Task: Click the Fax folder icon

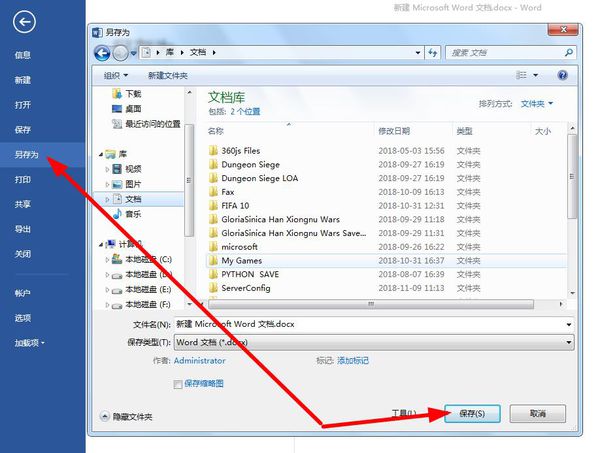Action: coord(213,192)
